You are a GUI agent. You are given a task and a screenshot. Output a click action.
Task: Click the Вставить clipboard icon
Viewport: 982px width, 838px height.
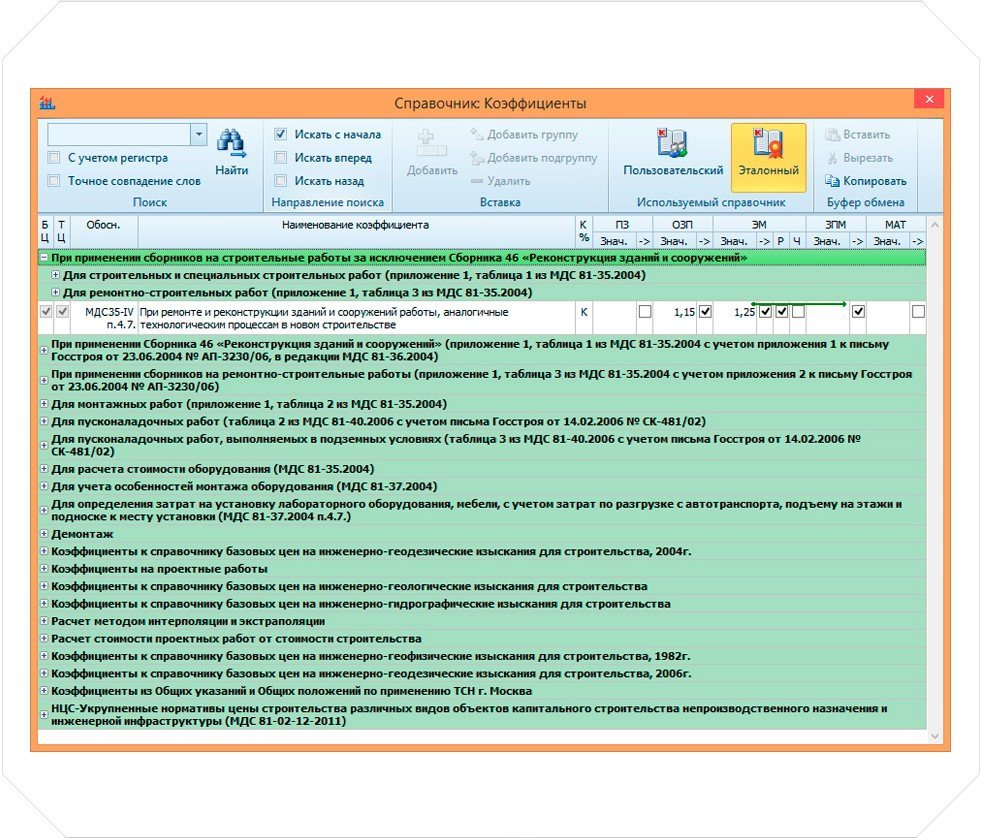click(832, 135)
